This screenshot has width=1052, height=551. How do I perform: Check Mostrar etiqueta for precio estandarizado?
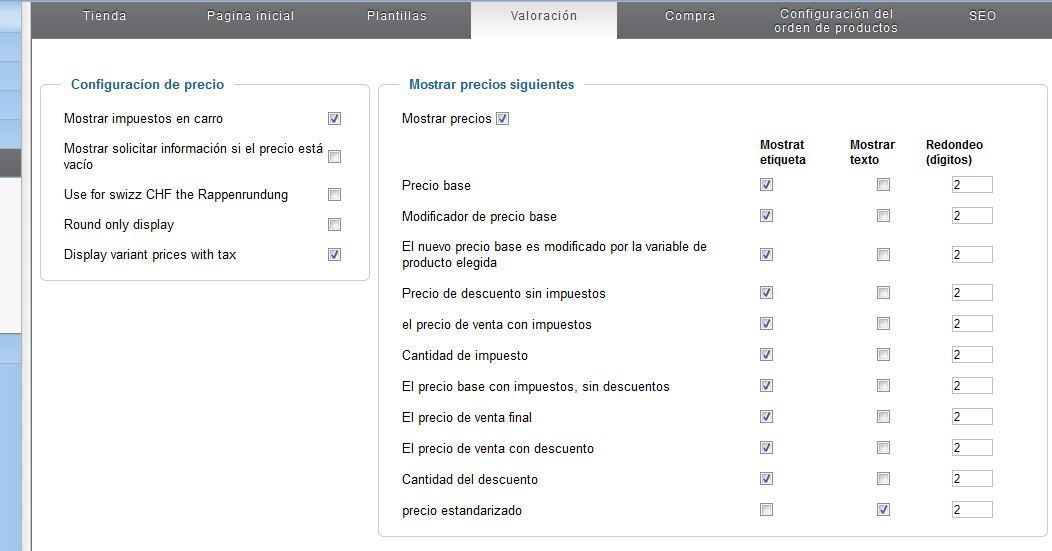pos(766,509)
